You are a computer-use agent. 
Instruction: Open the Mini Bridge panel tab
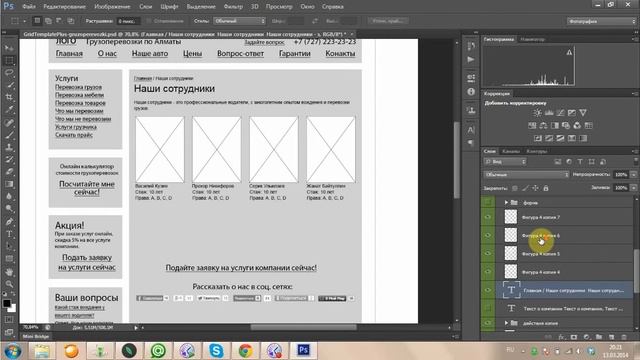point(36,336)
